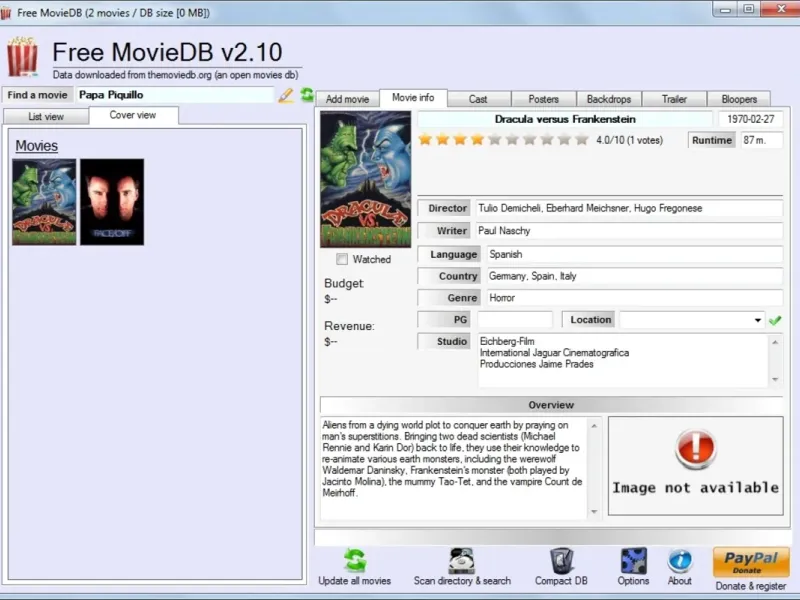Open the About info icon
The image size is (800, 600).
(680, 561)
